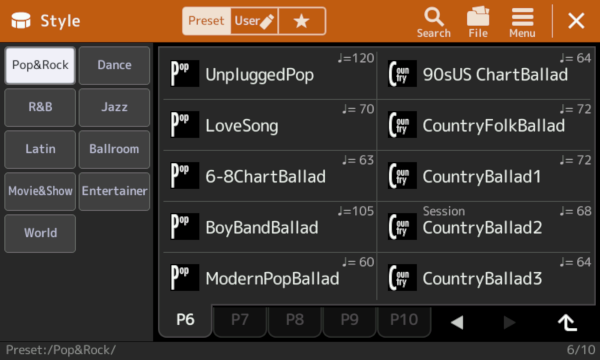
Task: Click the tempo 105 of BoyBandBallad
Action: click(x=356, y=211)
